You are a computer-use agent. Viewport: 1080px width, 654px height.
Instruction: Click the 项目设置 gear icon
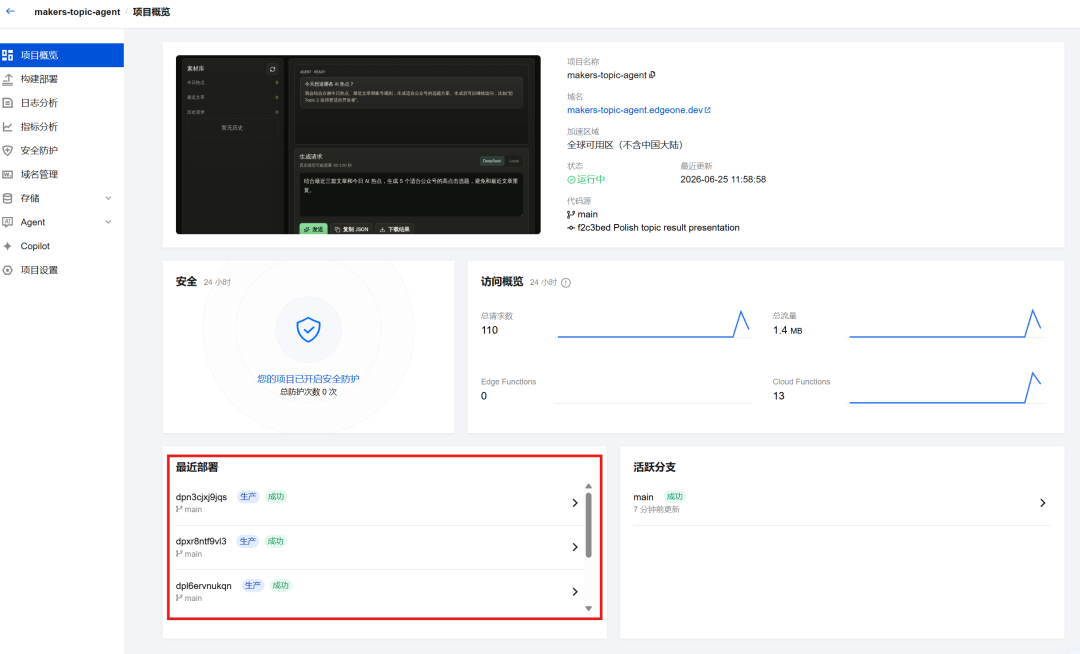click(x=8, y=270)
